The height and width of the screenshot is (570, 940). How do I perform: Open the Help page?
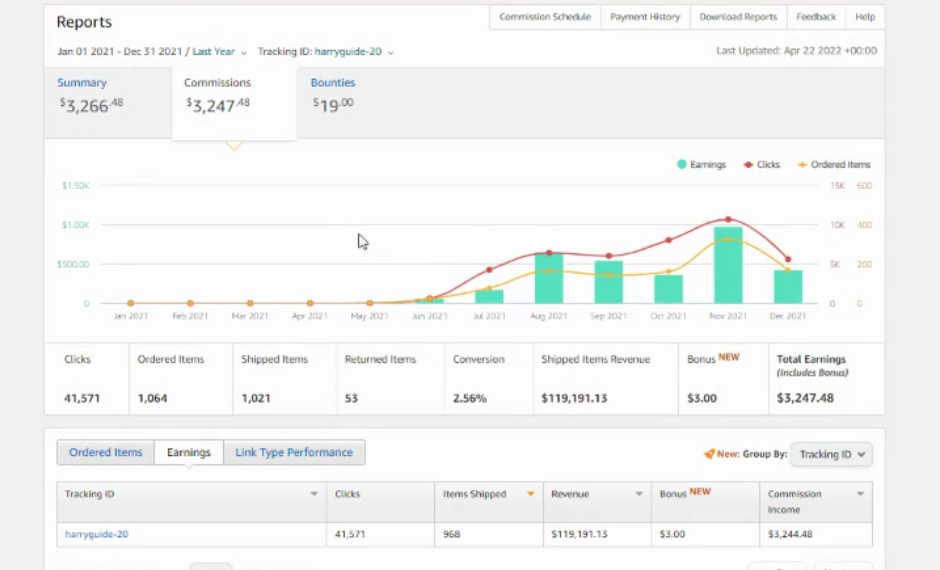(x=865, y=17)
